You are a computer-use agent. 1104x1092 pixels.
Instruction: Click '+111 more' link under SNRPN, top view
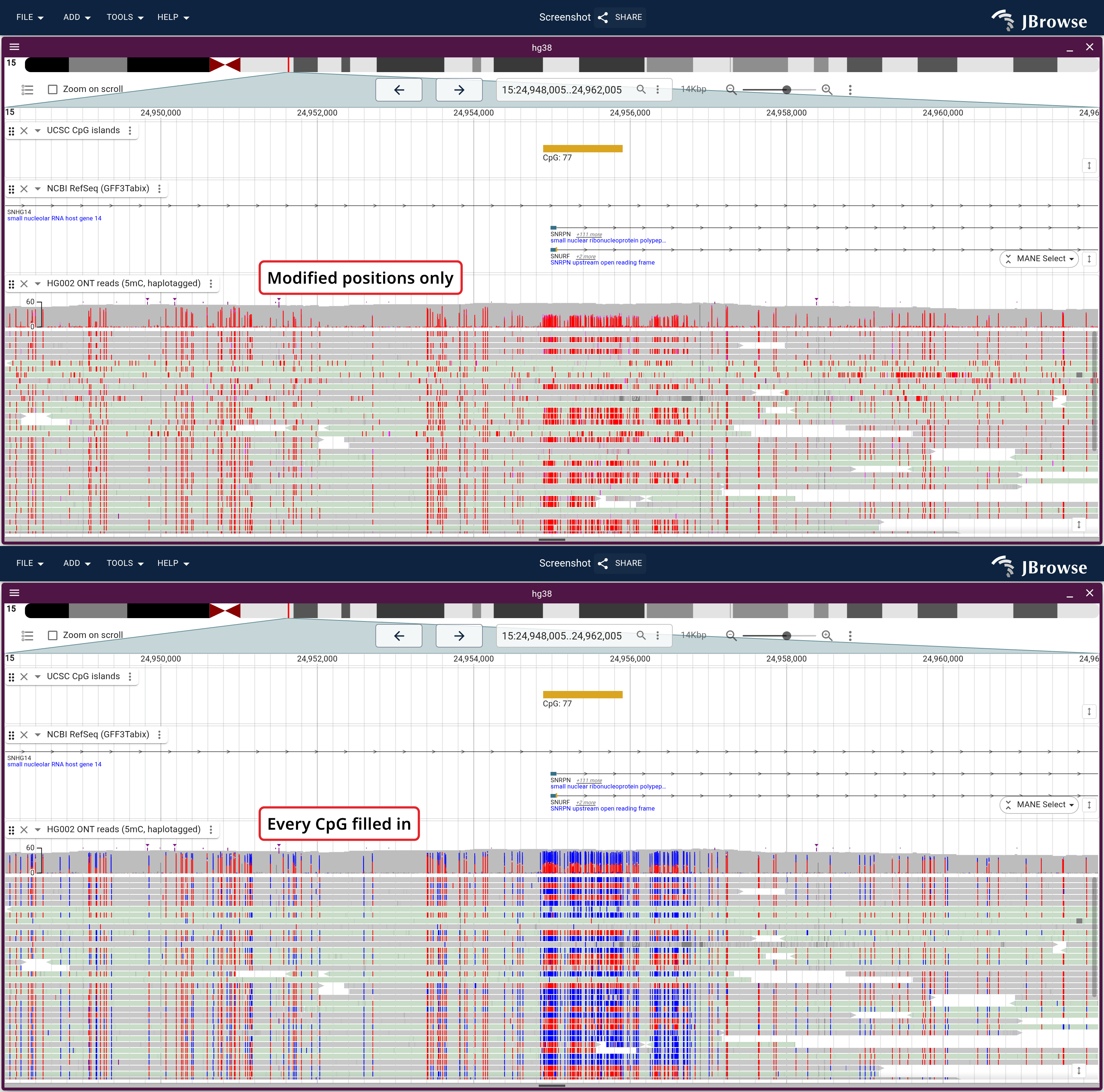click(589, 234)
